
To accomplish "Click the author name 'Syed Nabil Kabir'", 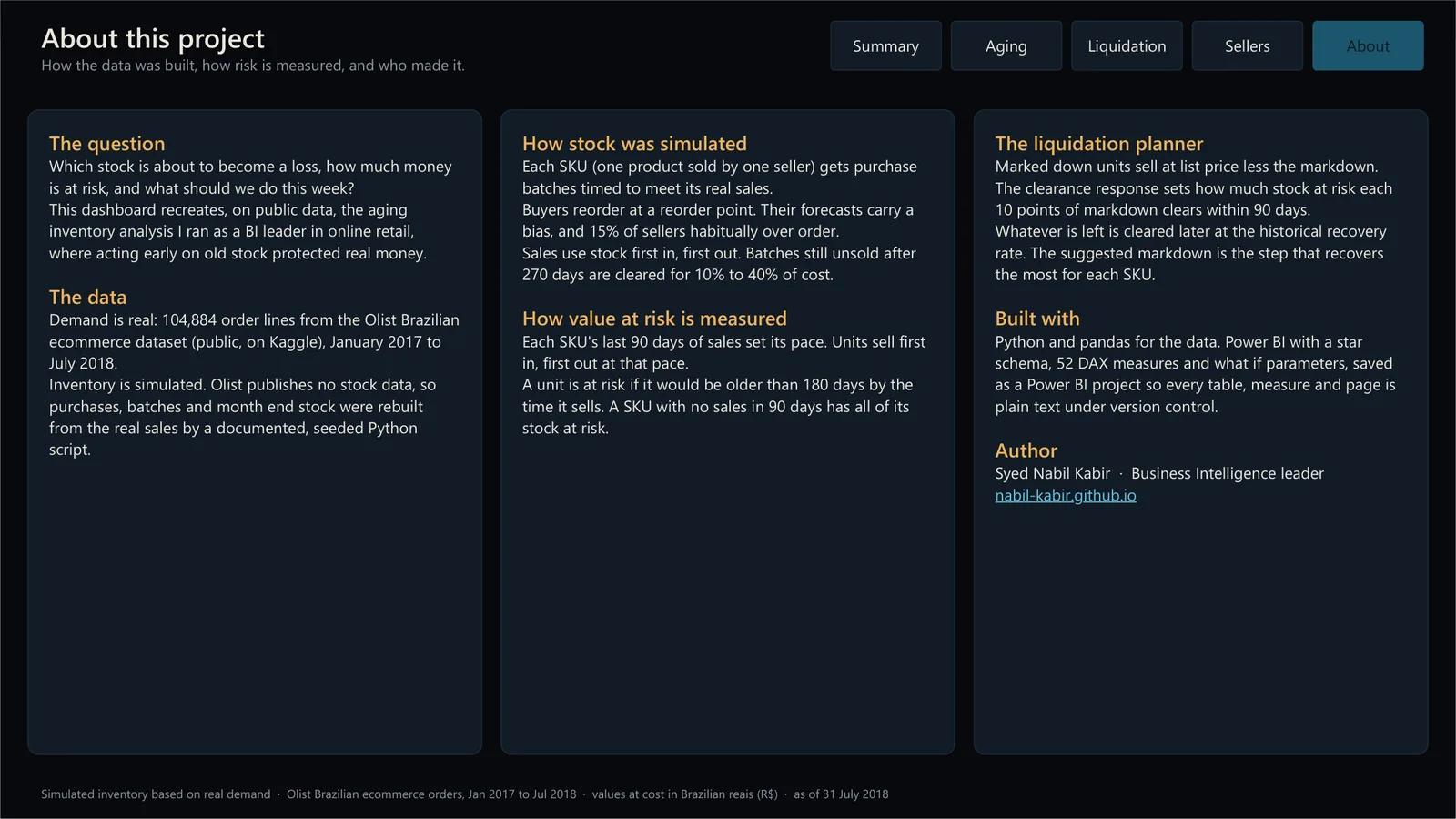I will [x=1052, y=473].
